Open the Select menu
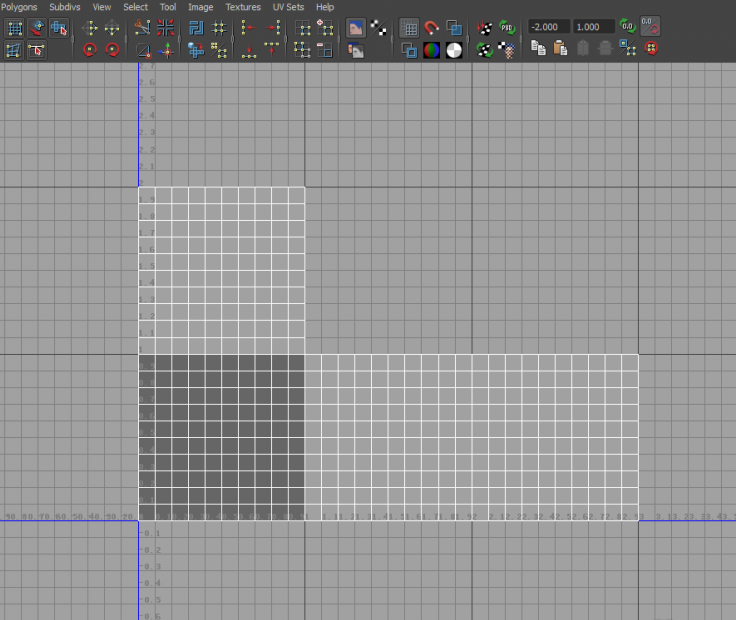 coord(135,7)
